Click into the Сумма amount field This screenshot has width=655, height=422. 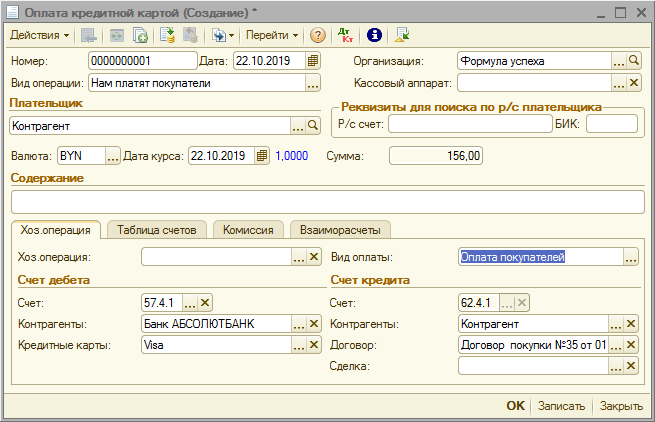click(x=437, y=156)
